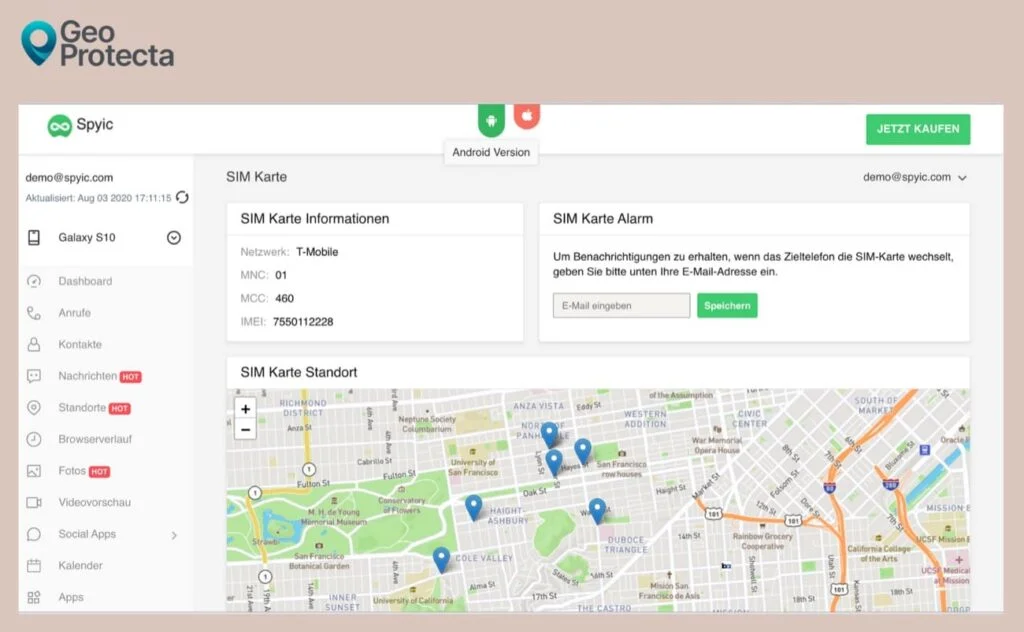Click the Geo Protecta logo
Viewport: 1024px width, 632px height.
[x=98, y=43]
